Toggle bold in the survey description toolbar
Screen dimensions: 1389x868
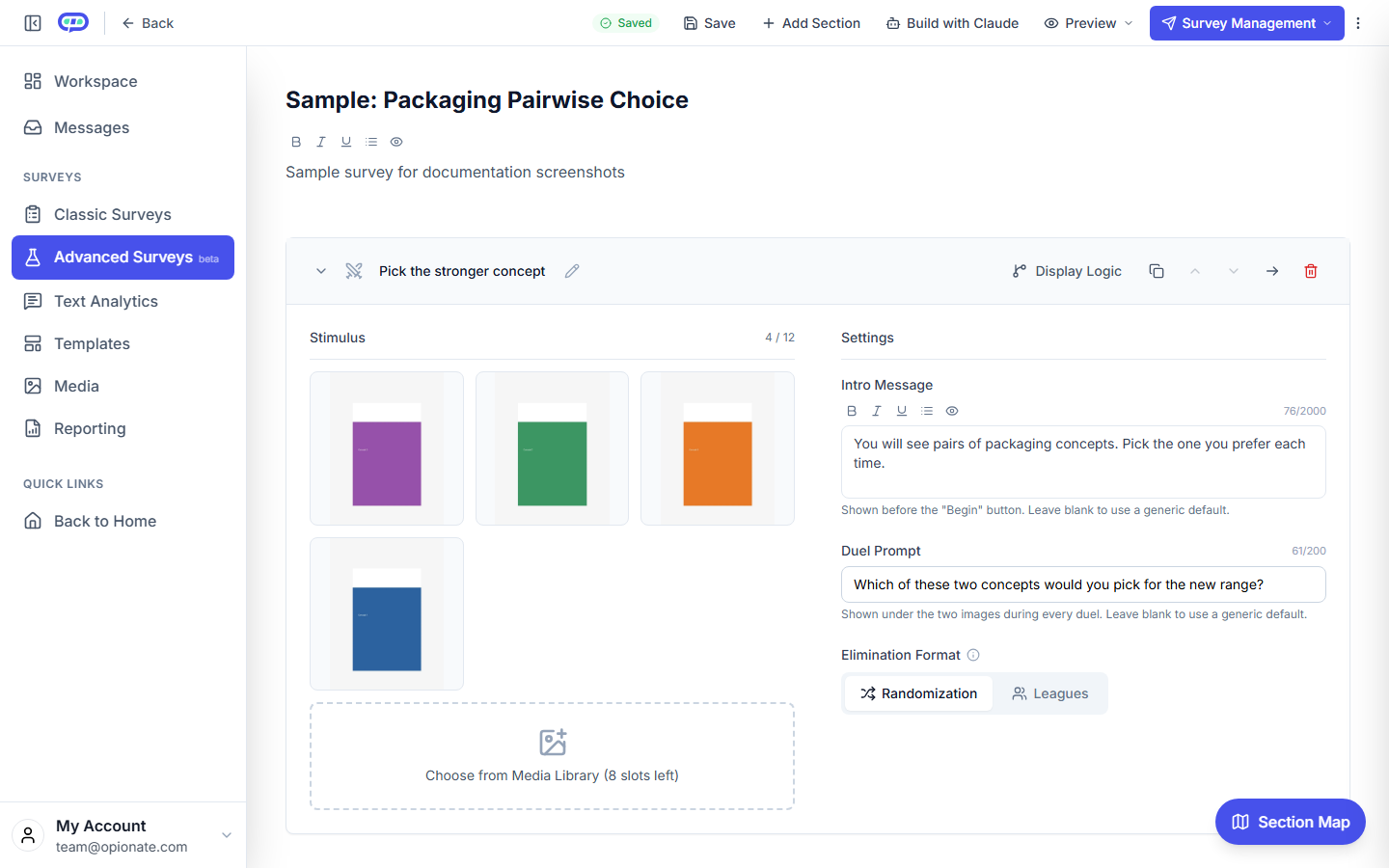point(296,142)
